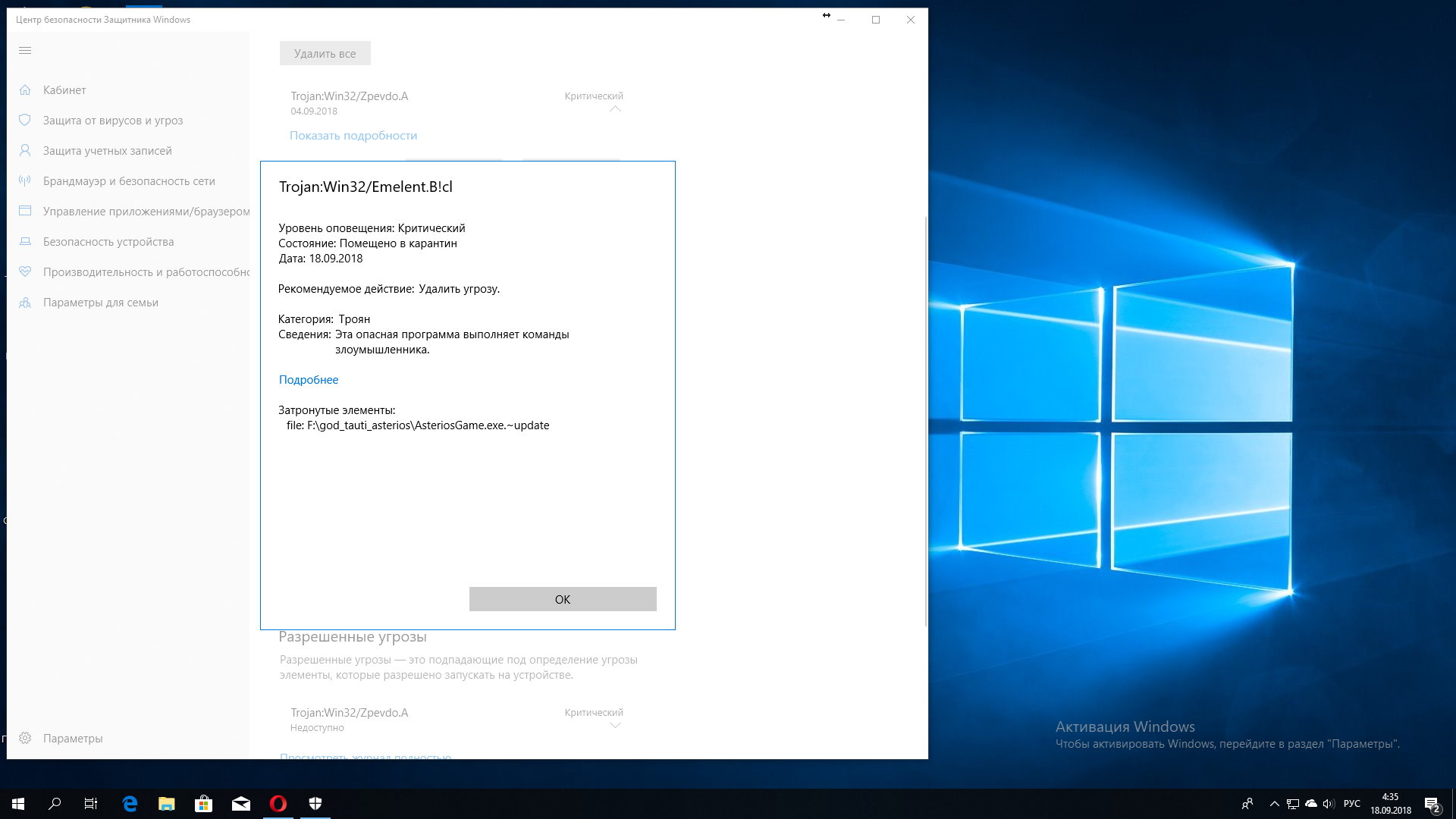The image size is (1456, 819).
Task: Expand the allowed Zpevdo.A threat marked Недоступно
Action: [x=615, y=726]
